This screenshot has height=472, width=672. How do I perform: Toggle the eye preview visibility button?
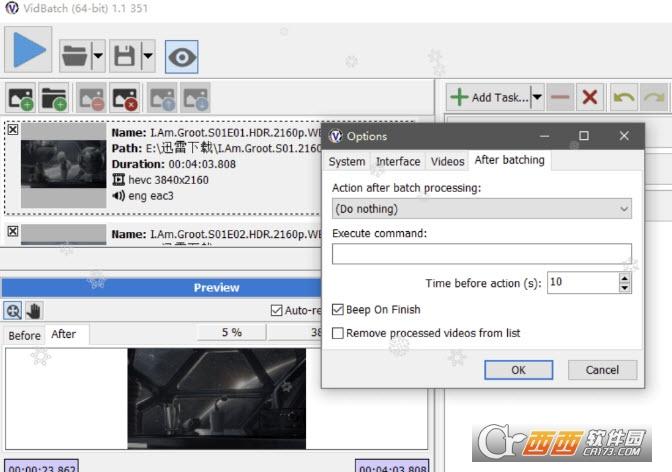181,56
